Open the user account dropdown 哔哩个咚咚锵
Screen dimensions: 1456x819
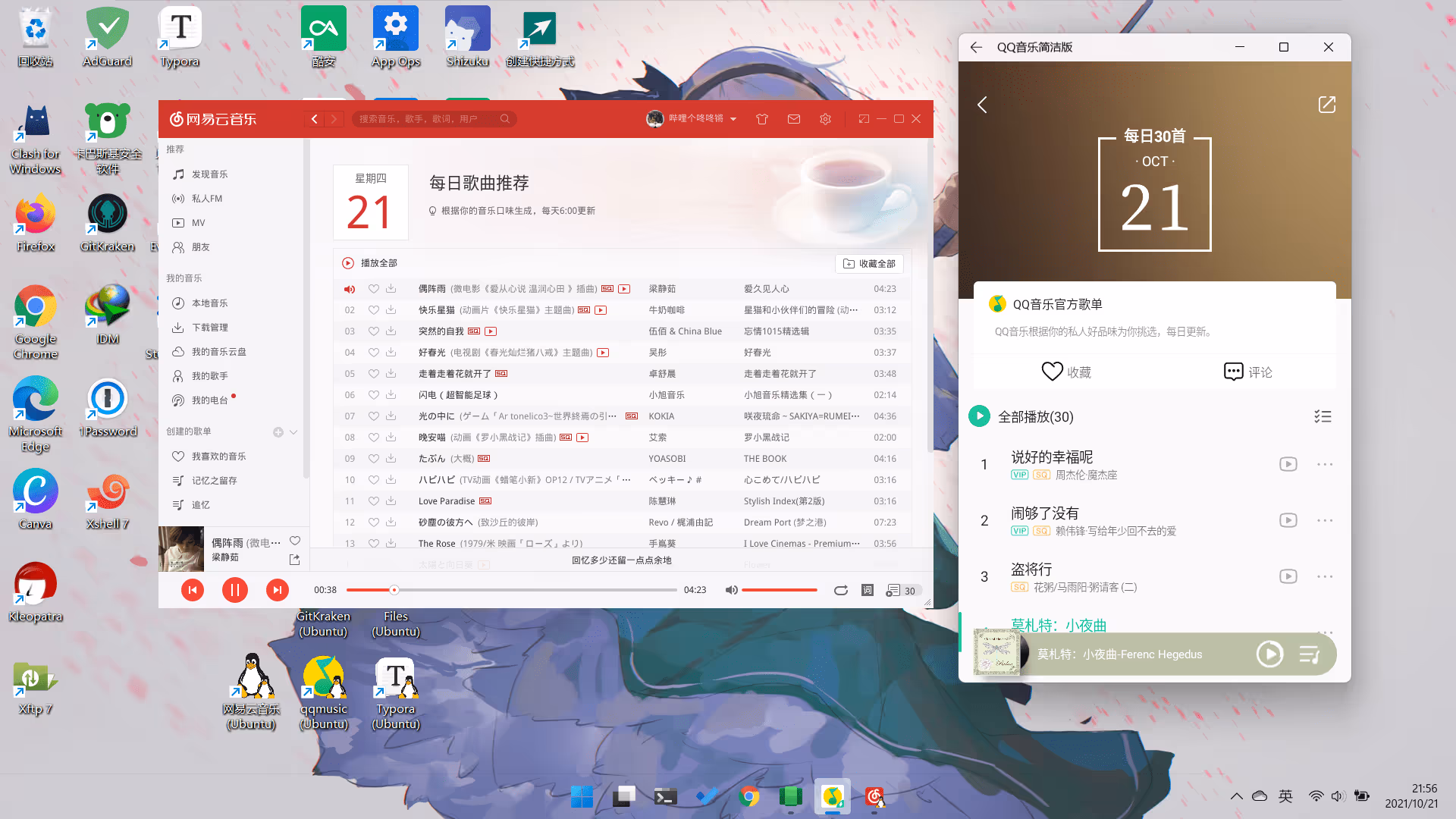[692, 119]
